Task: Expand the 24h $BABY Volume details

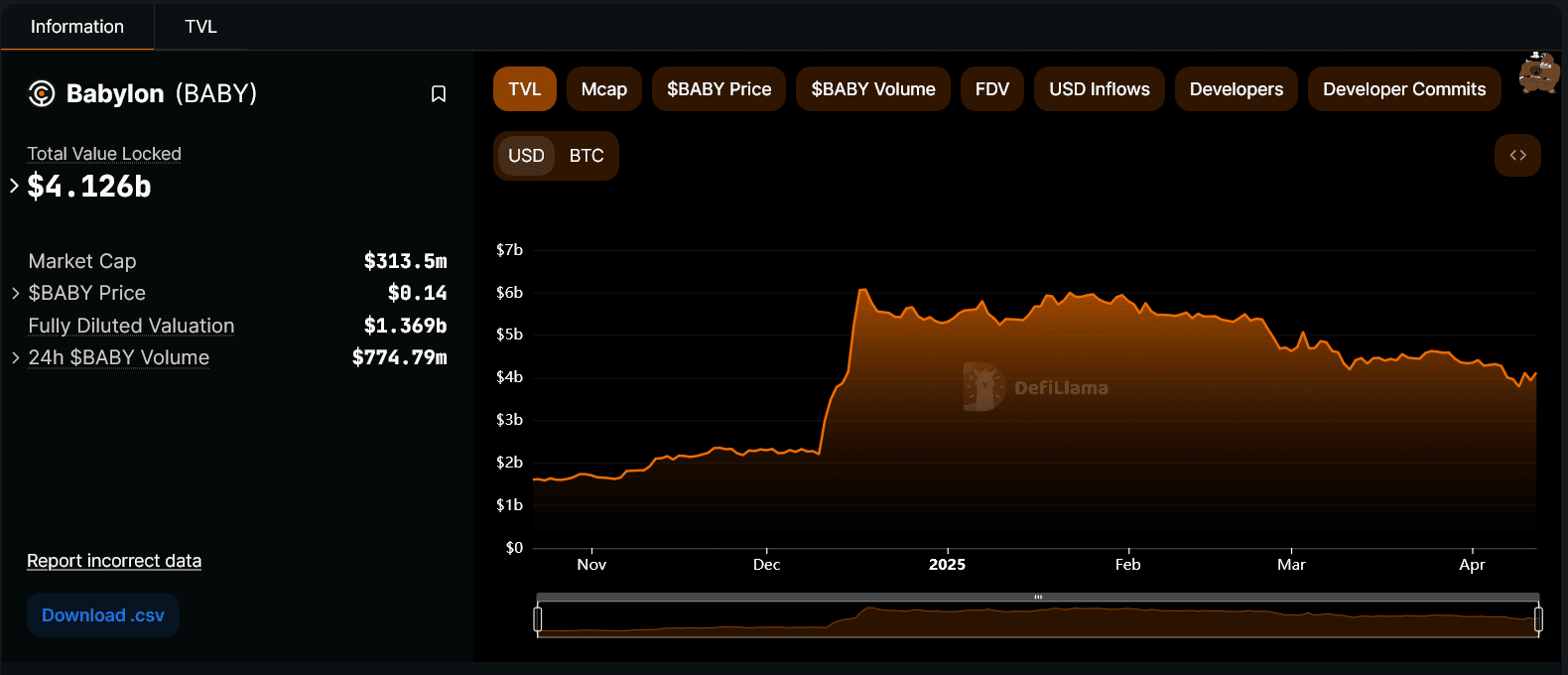Action: click(x=15, y=357)
